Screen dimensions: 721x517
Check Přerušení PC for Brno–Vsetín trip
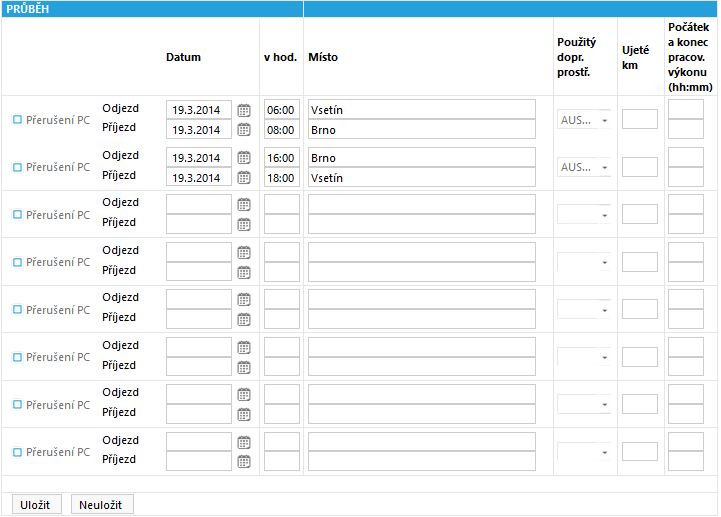[17, 167]
